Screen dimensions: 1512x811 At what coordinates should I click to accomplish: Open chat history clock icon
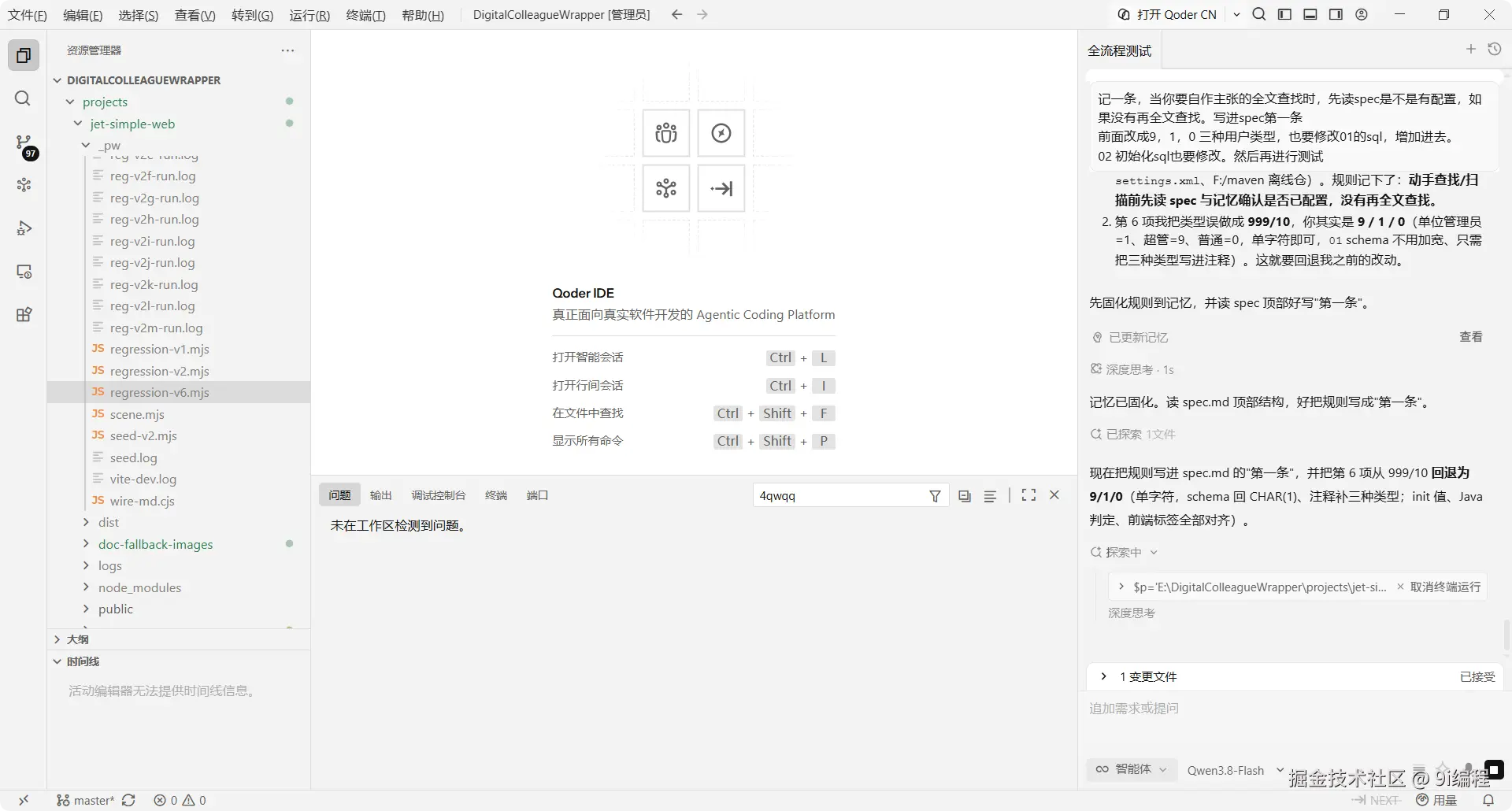pyautogui.click(x=1495, y=50)
